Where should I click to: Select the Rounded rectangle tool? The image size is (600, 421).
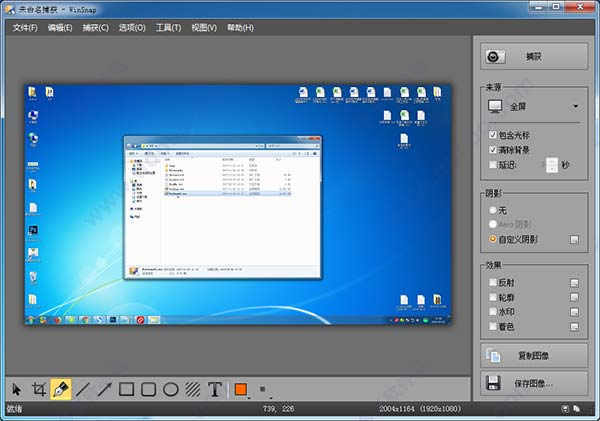coord(148,390)
